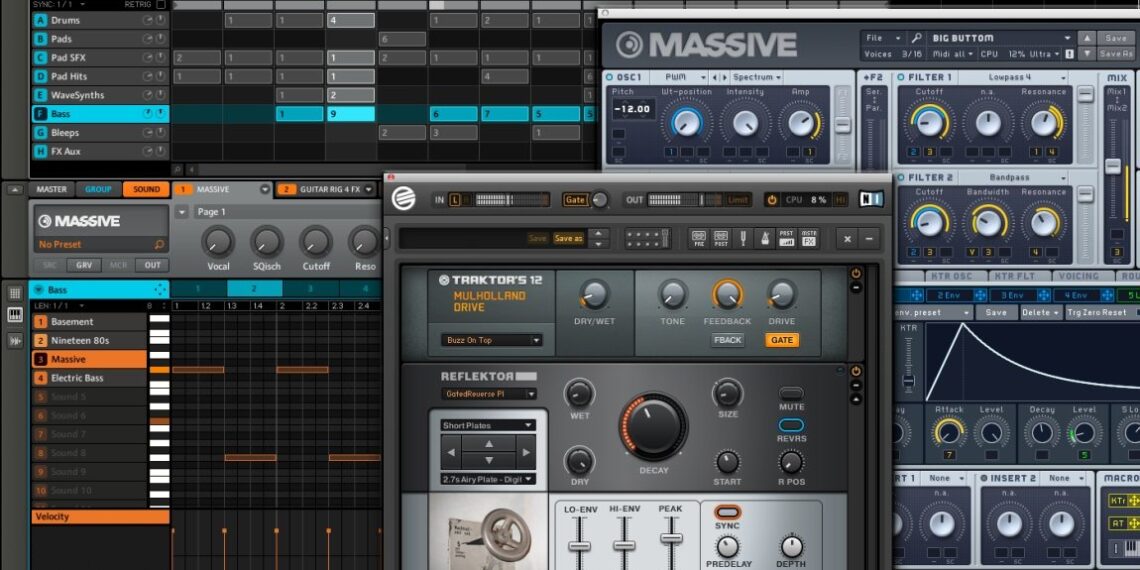
Task: Open the tuner in Guitar Rig toolbar
Action: (743, 238)
